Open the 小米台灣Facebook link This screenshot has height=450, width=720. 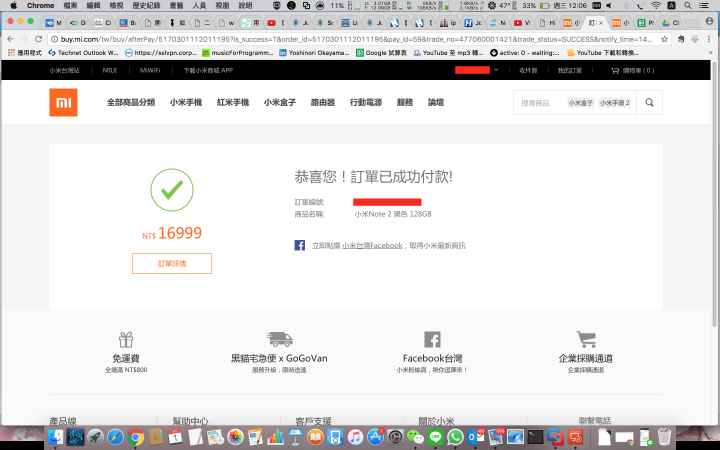click(x=372, y=246)
